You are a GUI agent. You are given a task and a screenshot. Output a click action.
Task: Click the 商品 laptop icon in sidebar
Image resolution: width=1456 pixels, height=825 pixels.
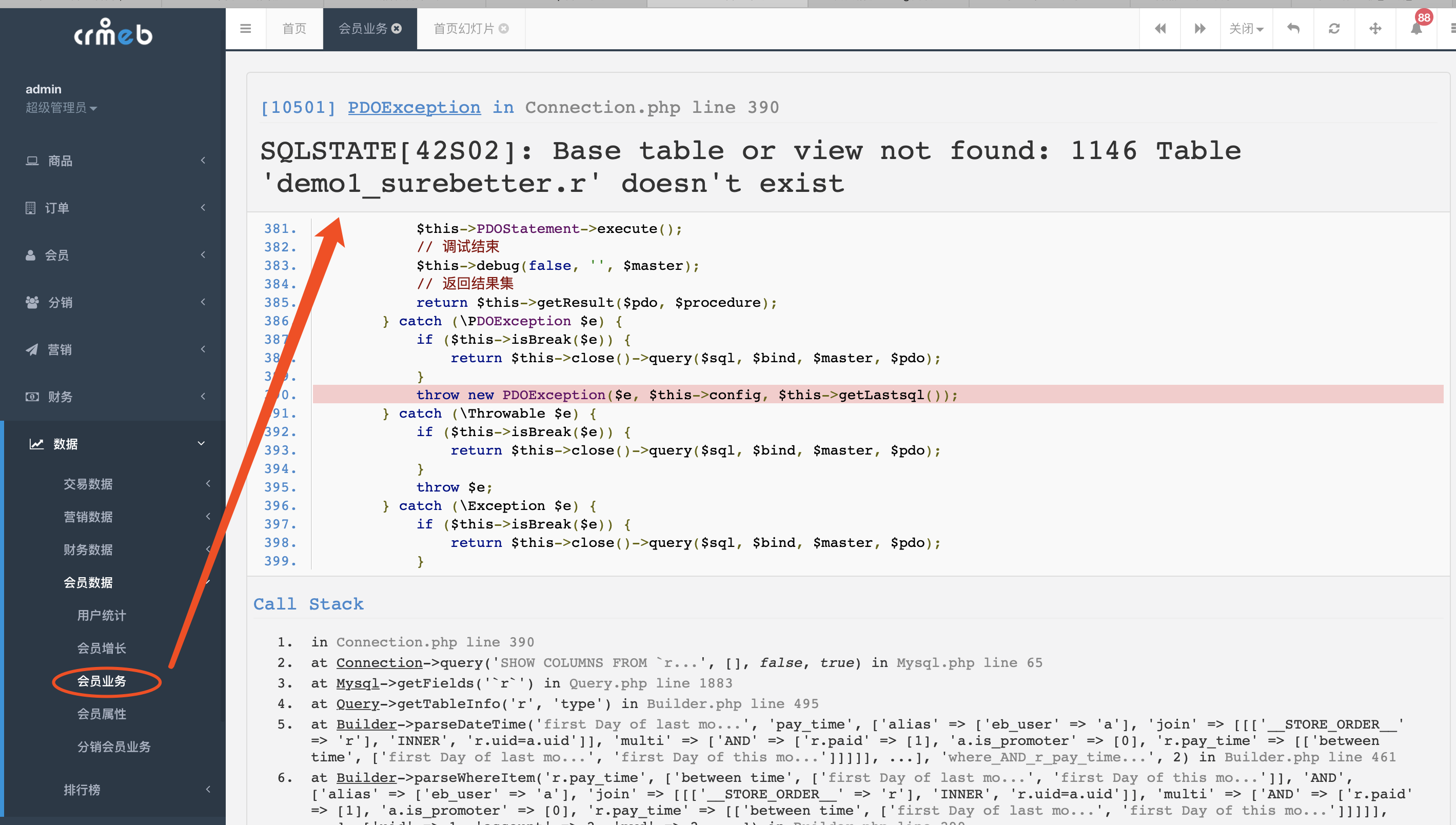point(32,161)
